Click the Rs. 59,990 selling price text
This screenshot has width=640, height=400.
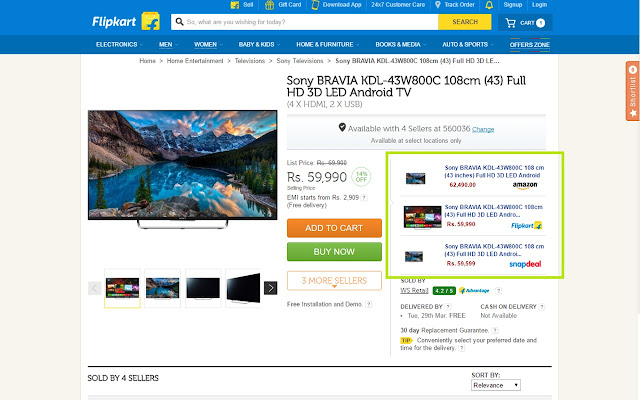[x=317, y=177]
